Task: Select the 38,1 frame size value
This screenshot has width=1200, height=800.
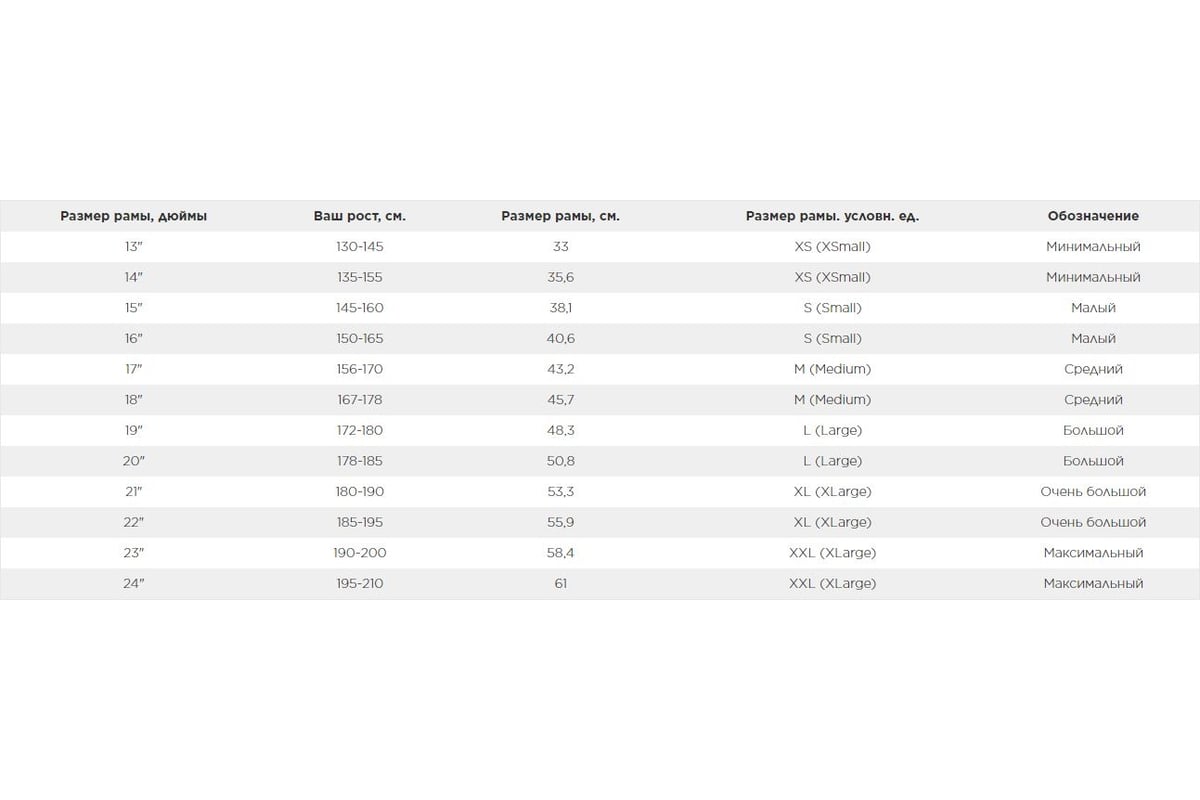Action: (560, 308)
